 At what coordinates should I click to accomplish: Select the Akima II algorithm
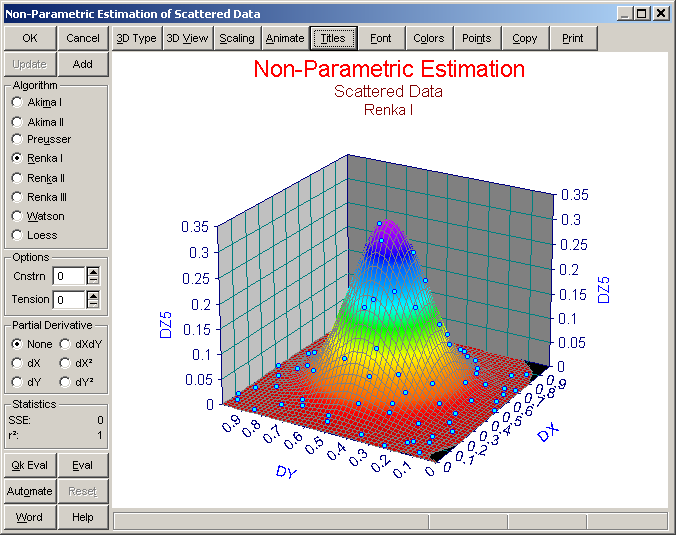click(38, 122)
